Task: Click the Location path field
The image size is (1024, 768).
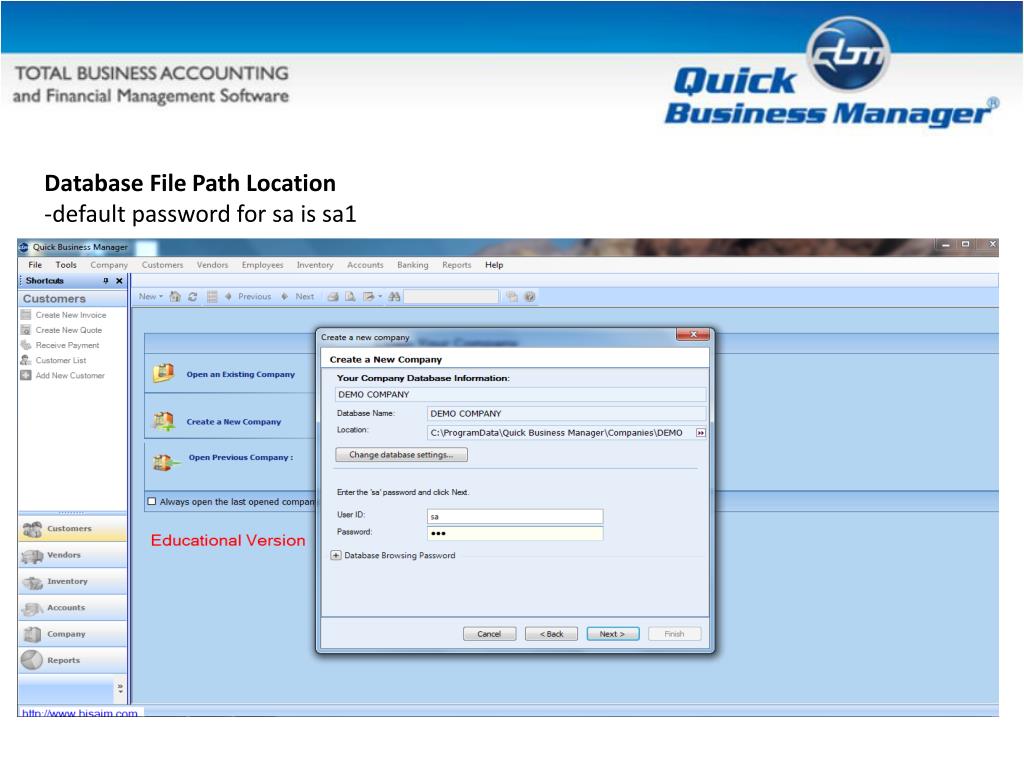Action: pyautogui.click(x=560, y=432)
